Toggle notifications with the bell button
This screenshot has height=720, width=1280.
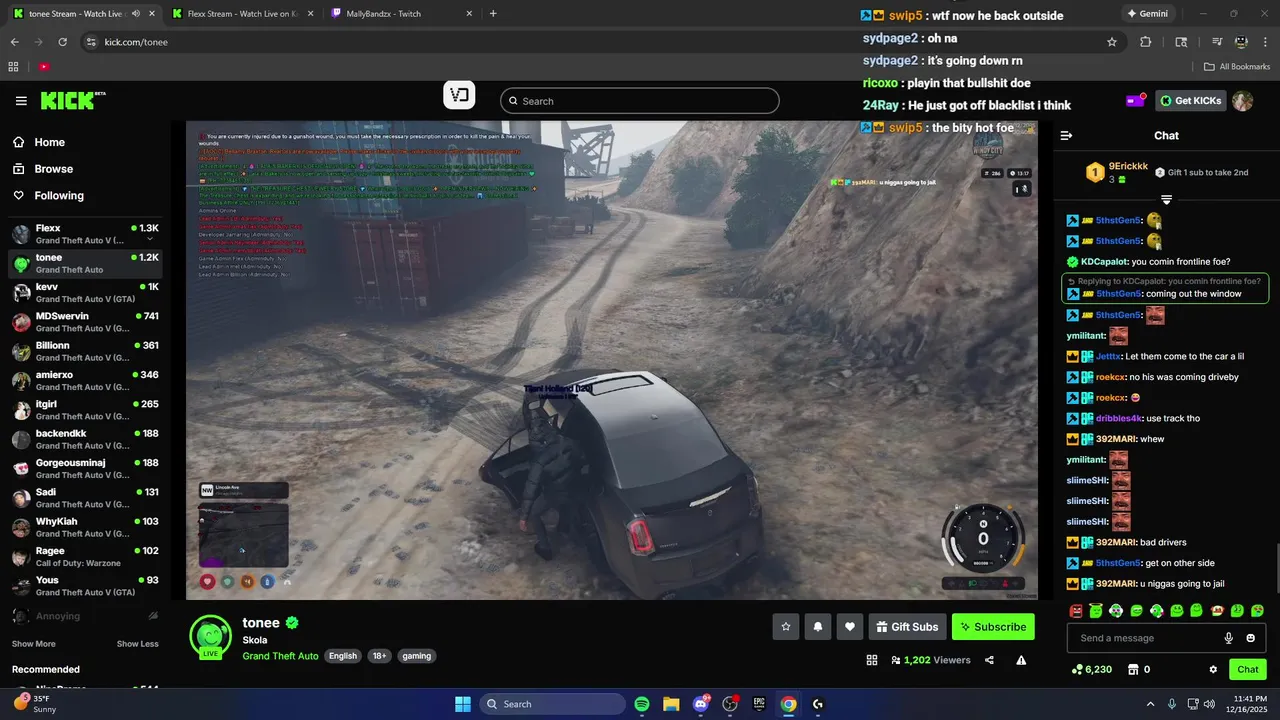click(x=818, y=627)
